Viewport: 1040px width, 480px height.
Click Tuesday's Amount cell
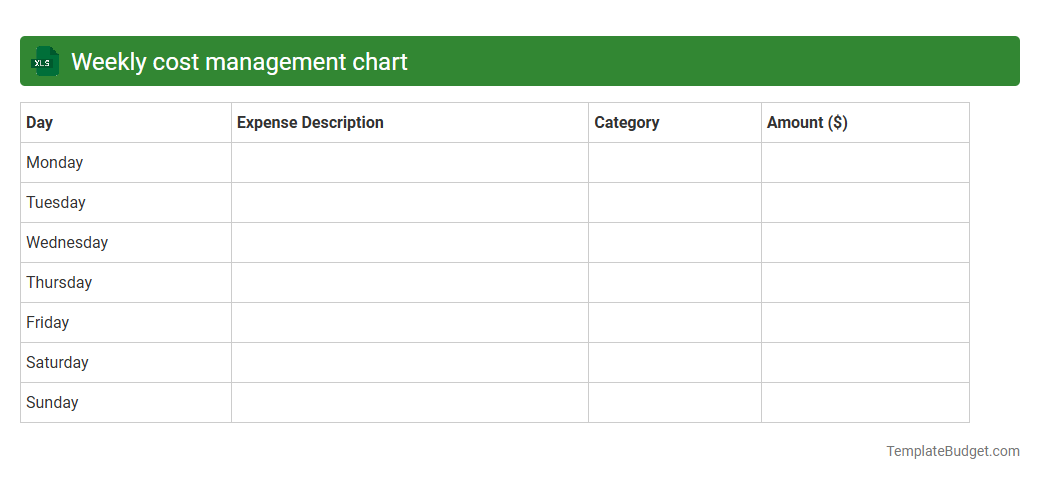[x=866, y=203]
